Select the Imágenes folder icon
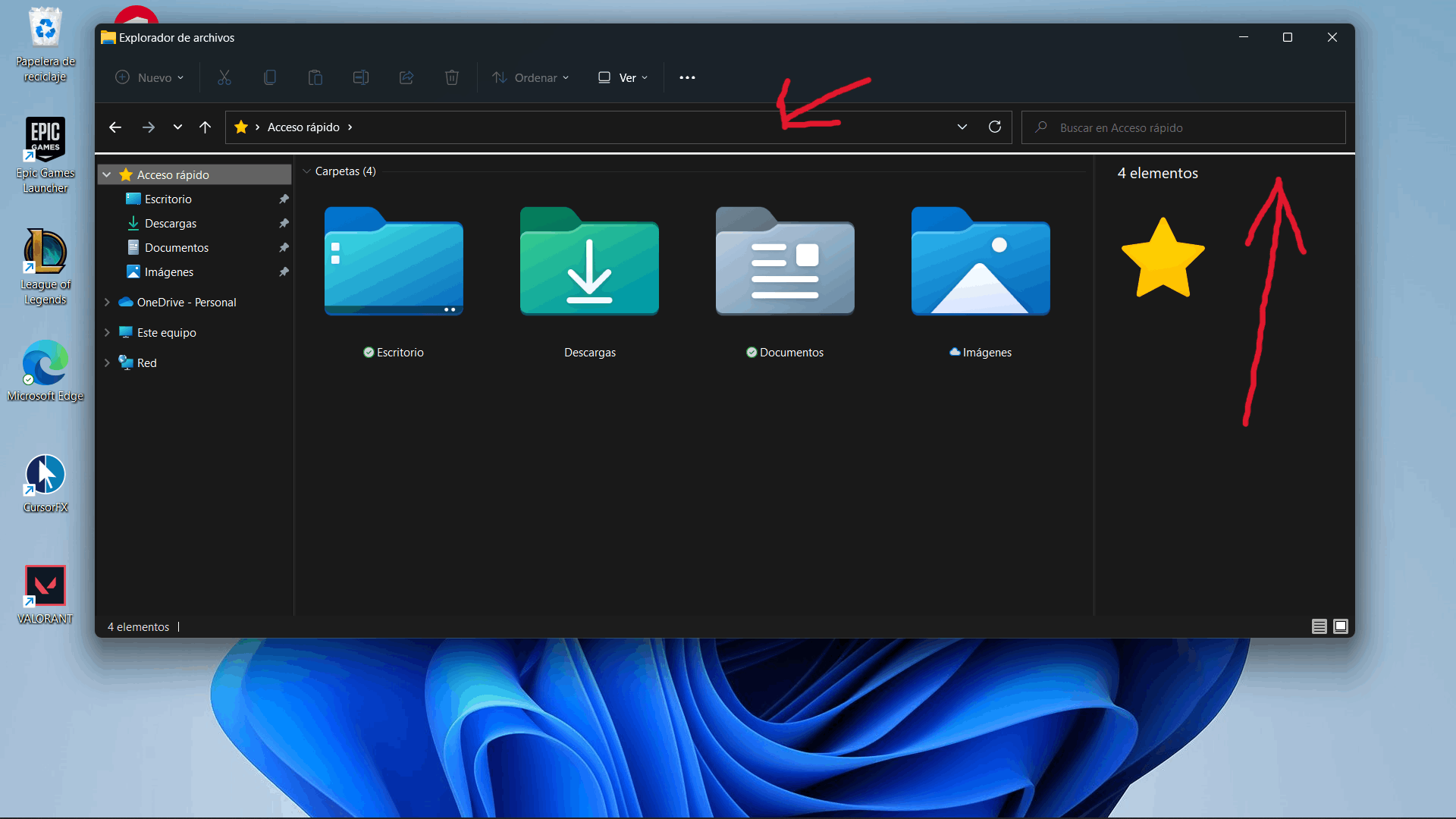The width and height of the screenshot is (1456, 819). click(x=981, y=261)
